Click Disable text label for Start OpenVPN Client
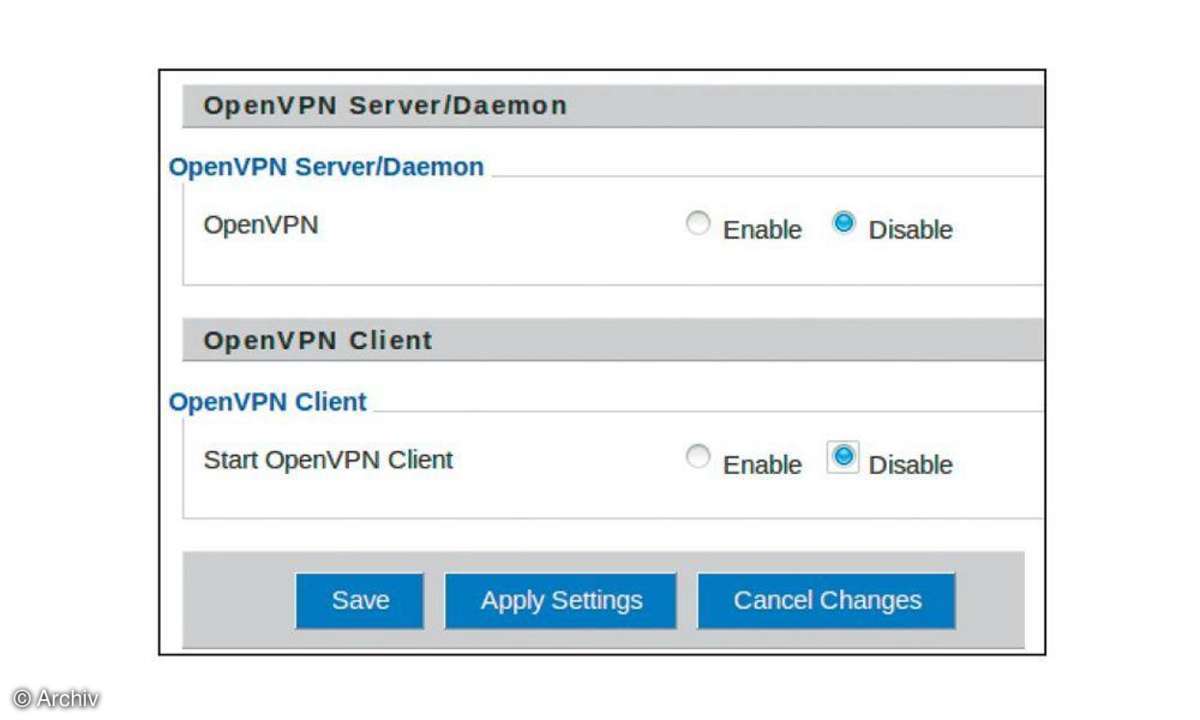This screenshot has width=1200, height=720. point(910,465)
